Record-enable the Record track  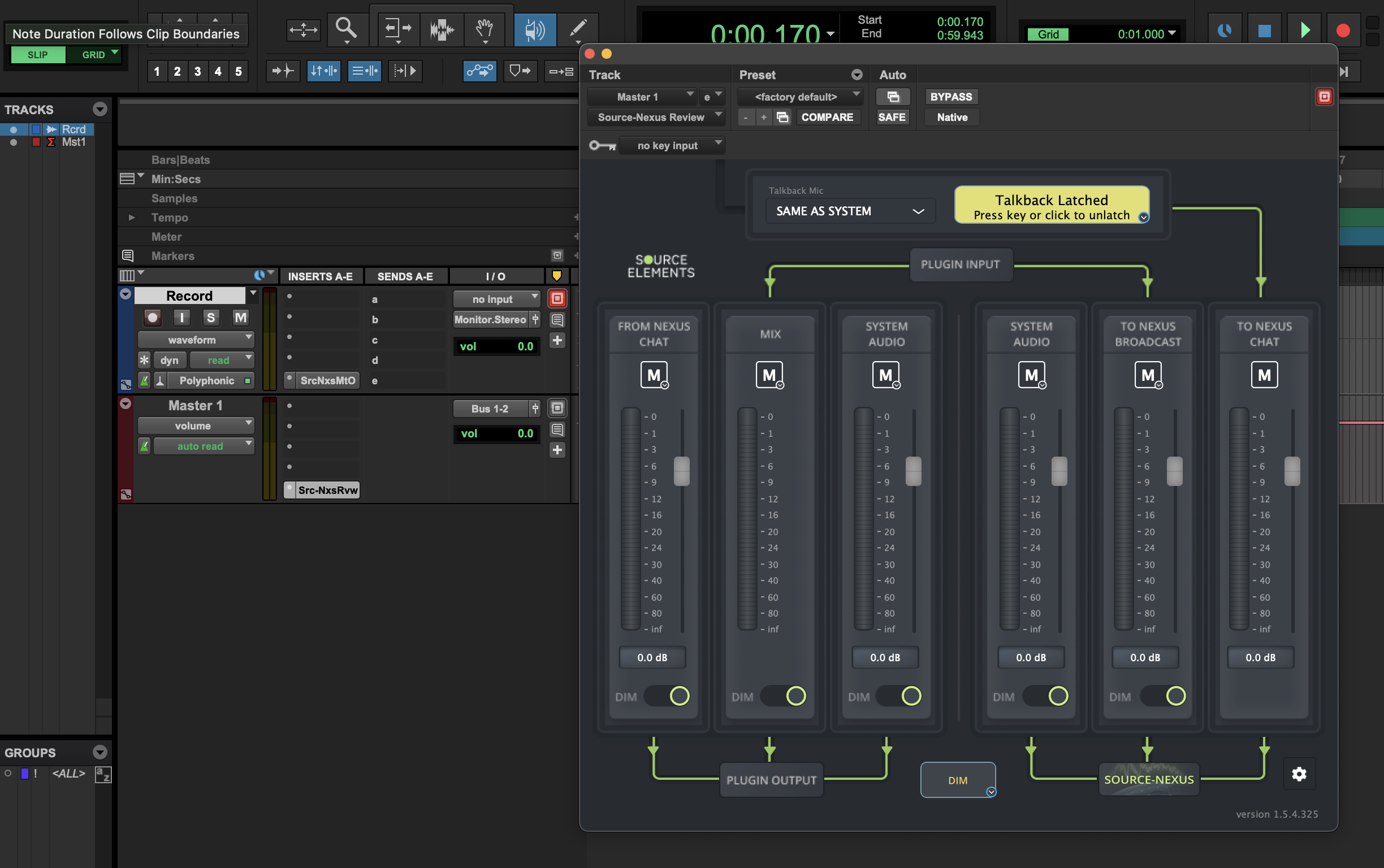(152, 318)
